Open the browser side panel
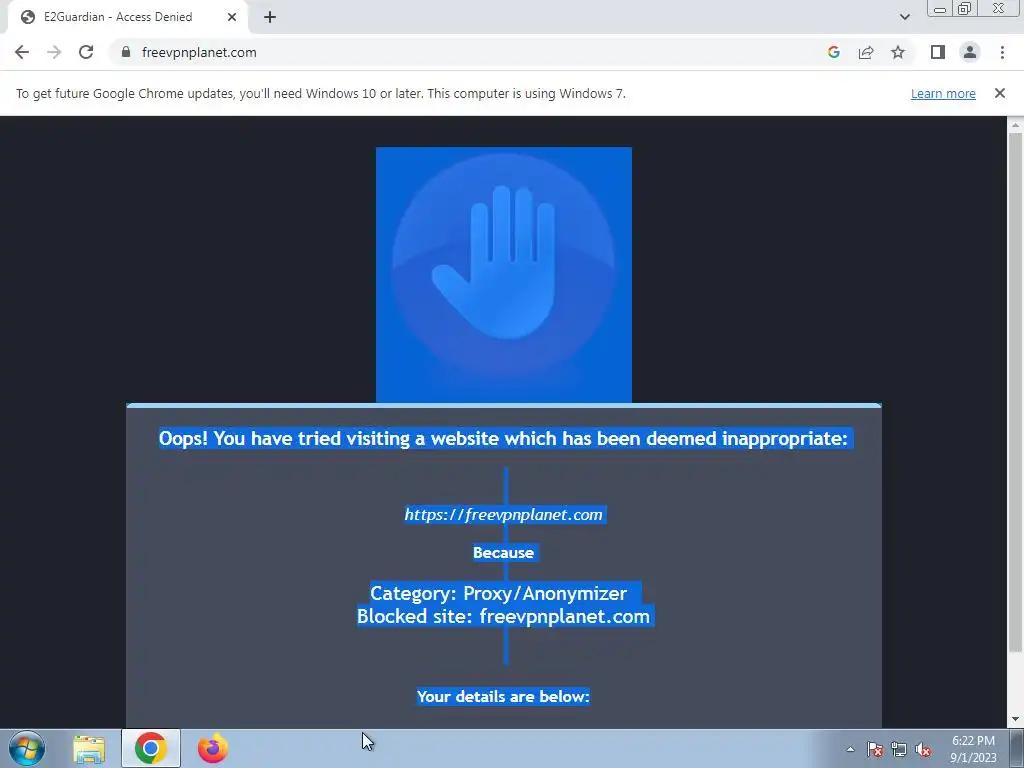 coord(938,52)
